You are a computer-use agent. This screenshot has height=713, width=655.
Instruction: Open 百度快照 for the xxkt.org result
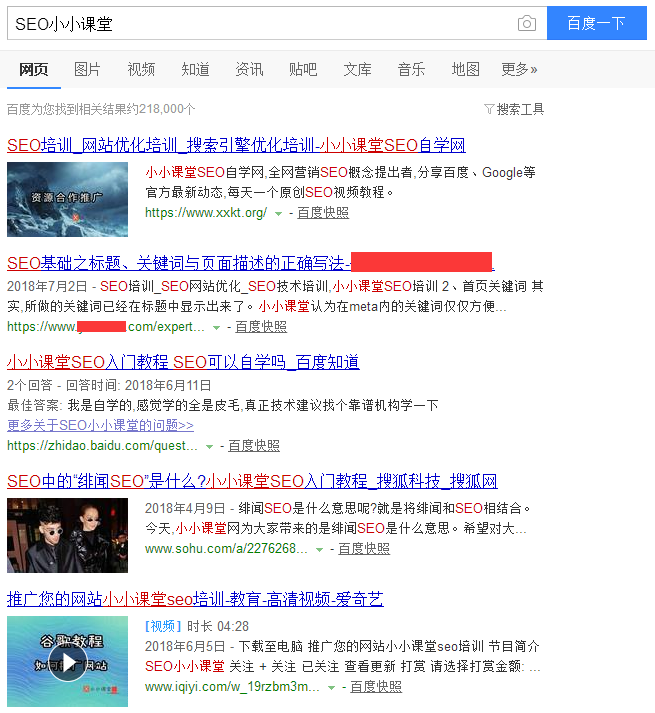click(323, 213)
